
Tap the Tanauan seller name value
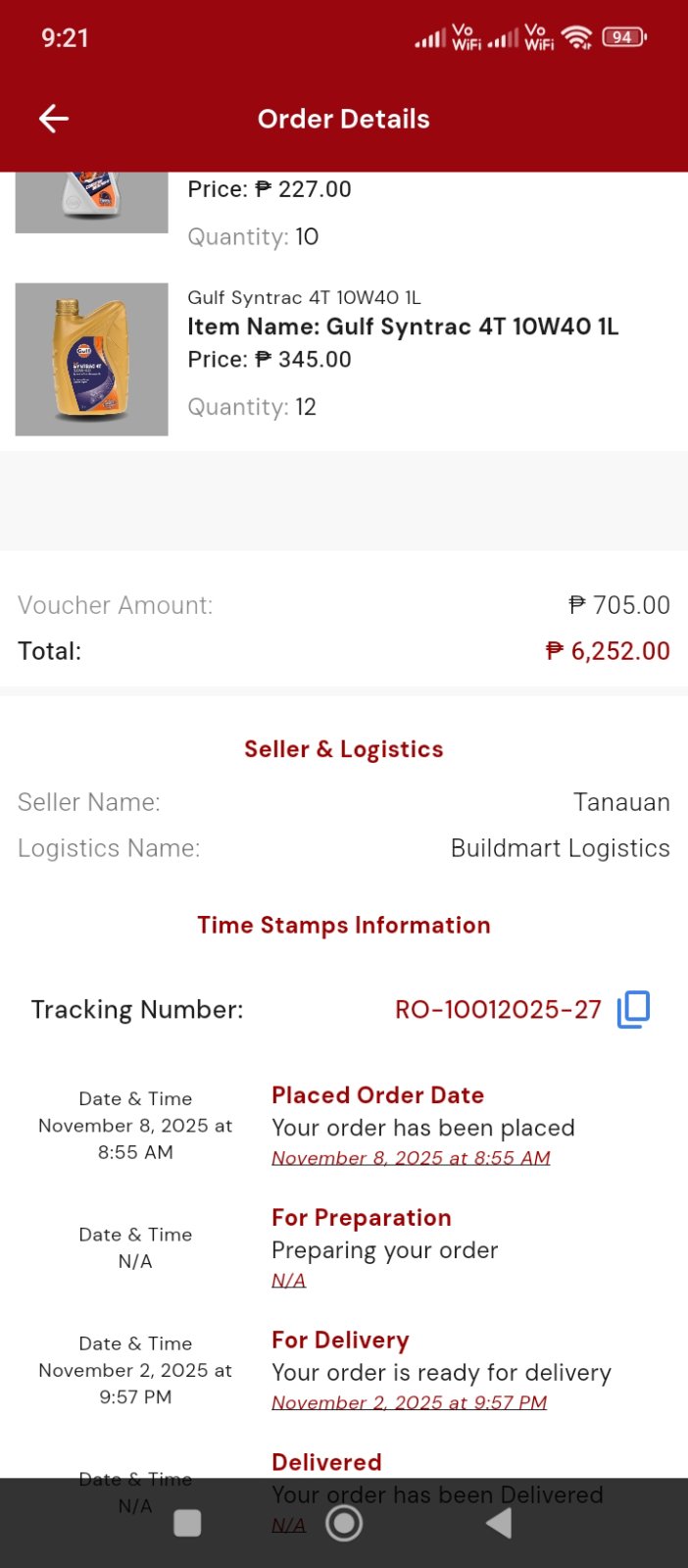coord(621,802)
